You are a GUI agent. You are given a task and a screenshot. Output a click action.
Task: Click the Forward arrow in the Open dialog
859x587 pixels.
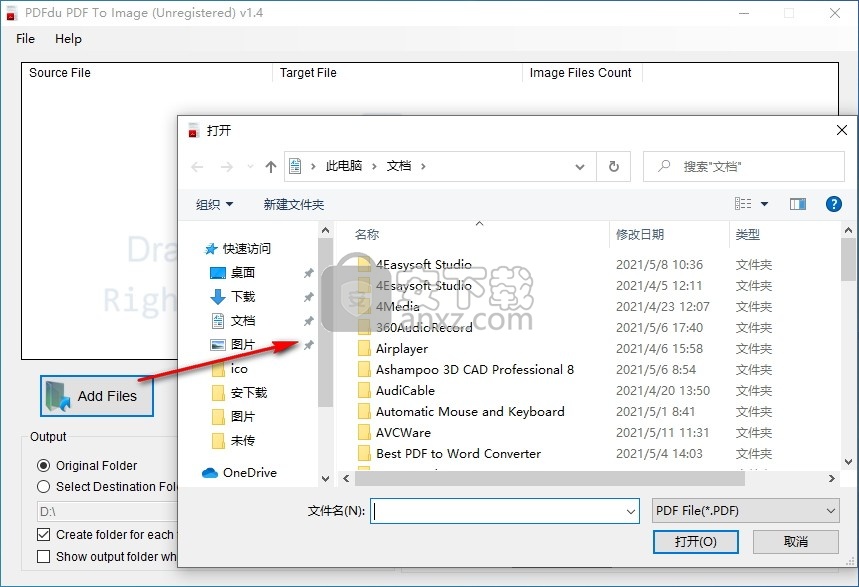click(226, 167)
